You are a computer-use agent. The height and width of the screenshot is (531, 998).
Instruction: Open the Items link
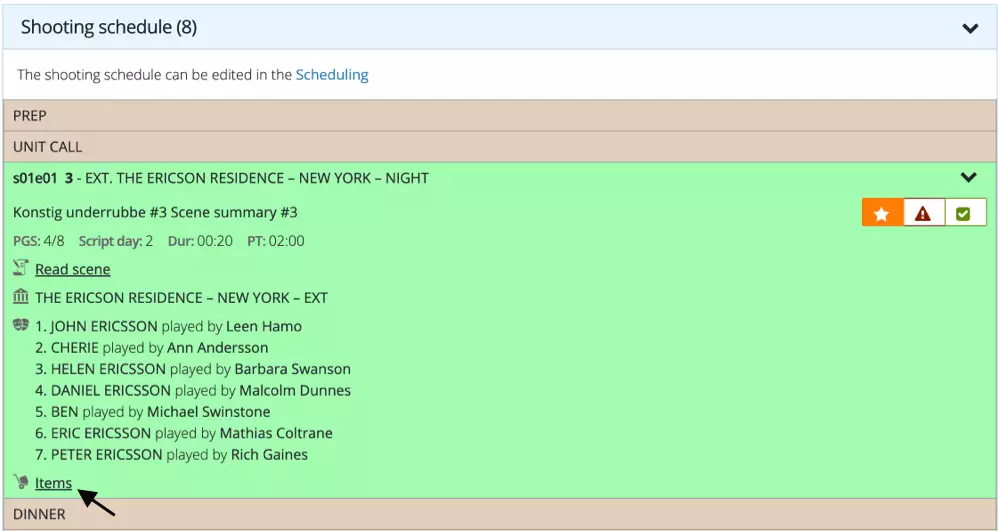click(x=53, y=483)
